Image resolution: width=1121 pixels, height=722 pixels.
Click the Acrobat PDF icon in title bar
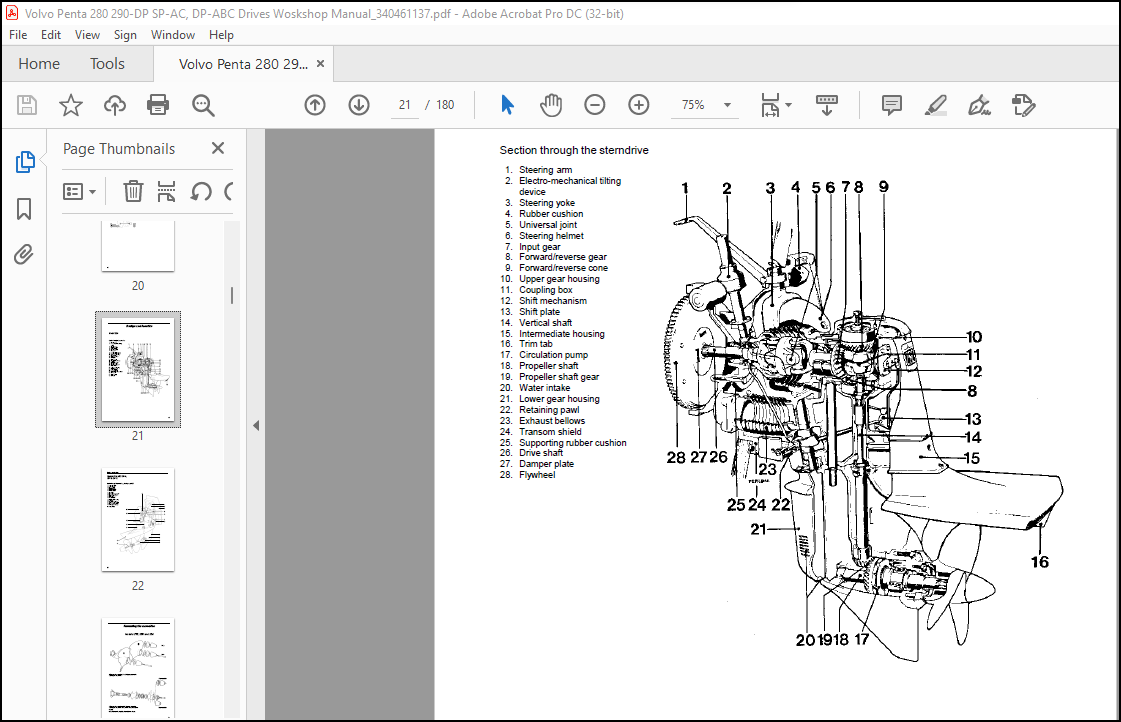point(11,13)
